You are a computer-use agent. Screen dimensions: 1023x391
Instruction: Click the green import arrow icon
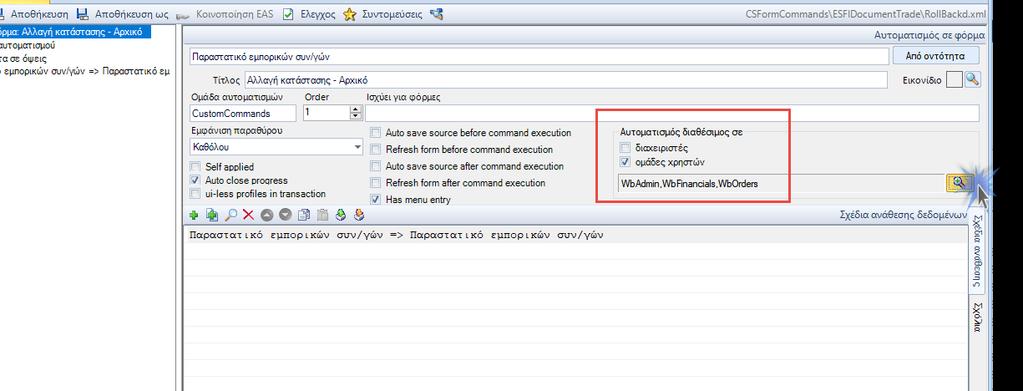pyautogui.click(x=340, y=214)
